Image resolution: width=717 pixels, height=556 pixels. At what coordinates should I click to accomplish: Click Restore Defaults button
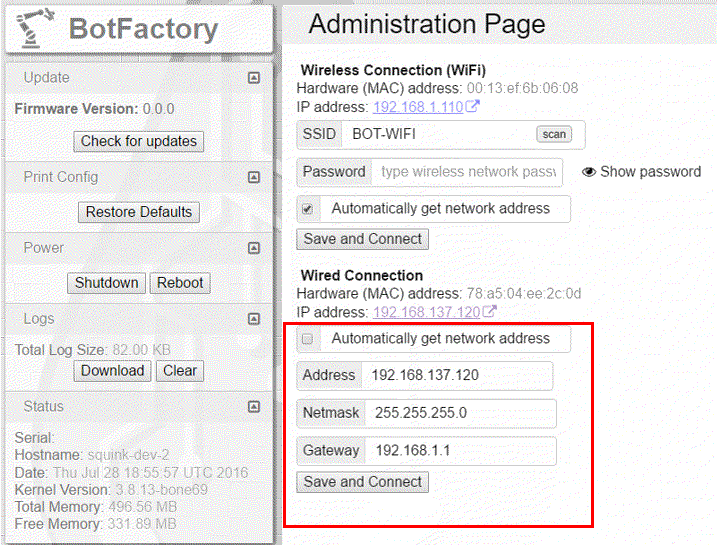tap(139, 212)
